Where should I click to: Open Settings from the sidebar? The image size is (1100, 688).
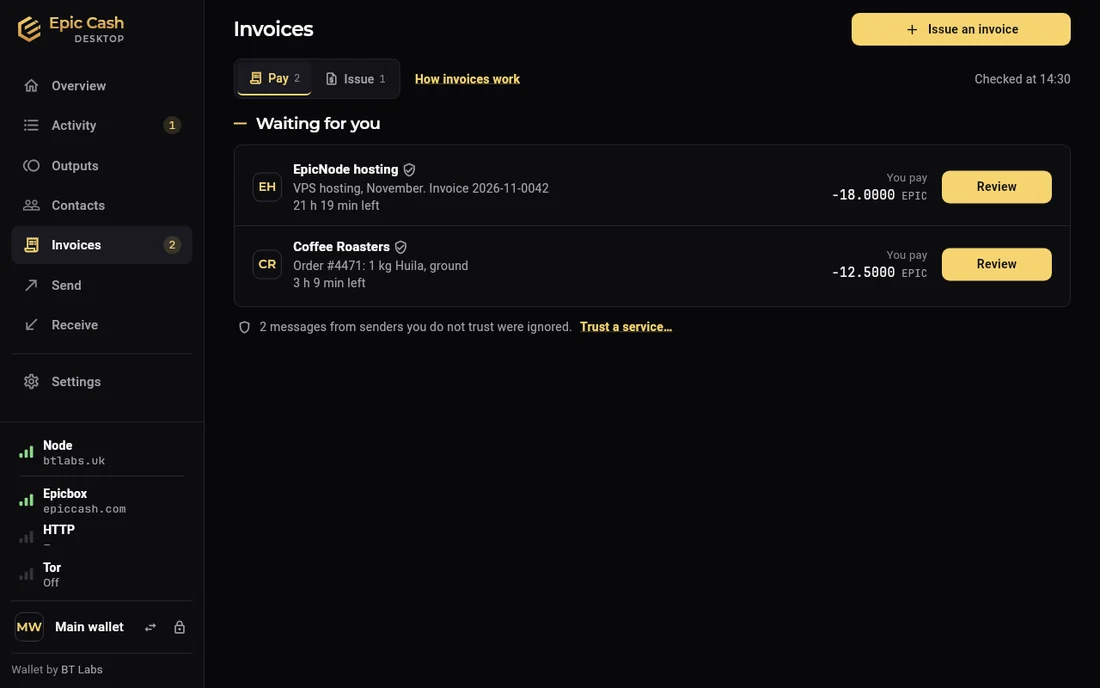tap(102, 382)
